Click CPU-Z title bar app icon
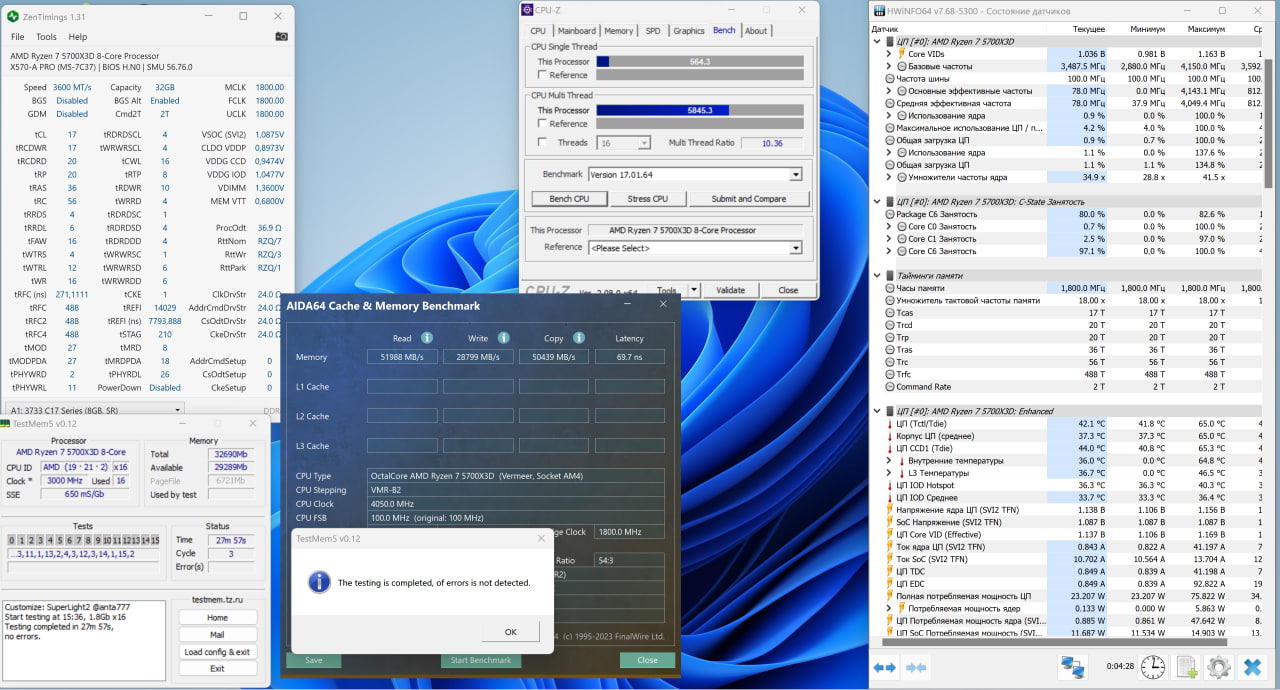1280x690 pixels. (527, 10)
